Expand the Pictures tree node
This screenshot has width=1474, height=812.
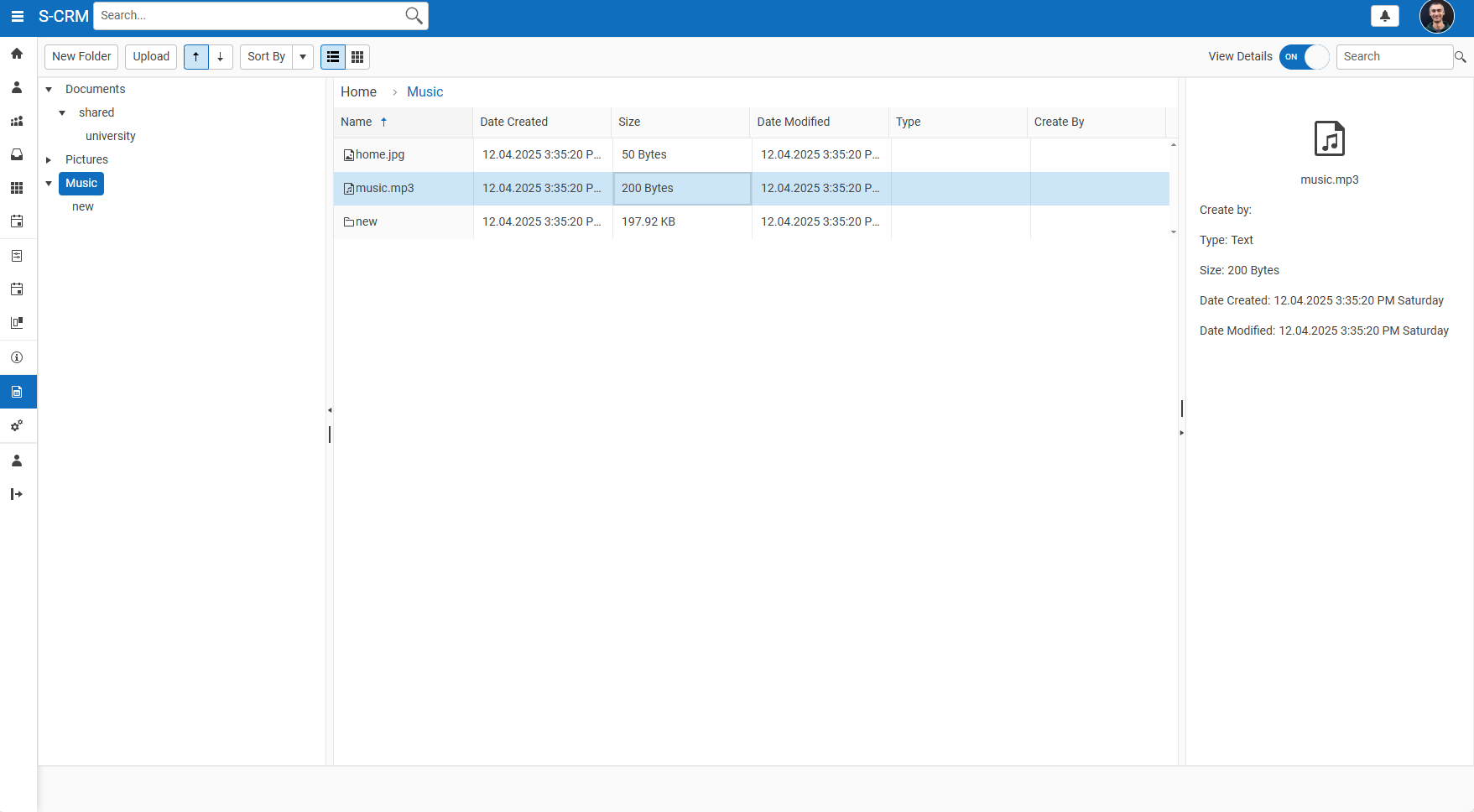pos(49,159)
